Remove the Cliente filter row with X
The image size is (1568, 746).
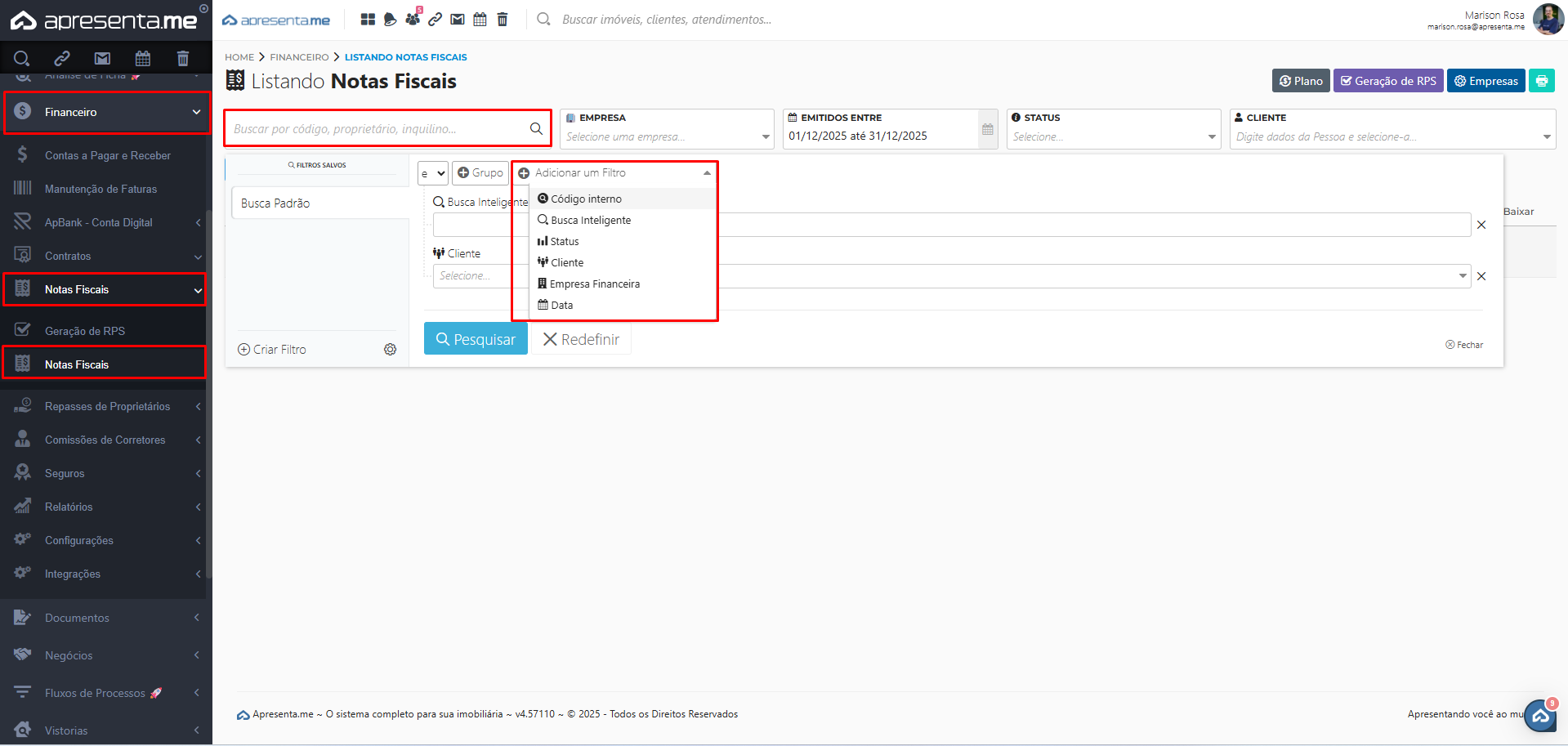coord(1481,276)
